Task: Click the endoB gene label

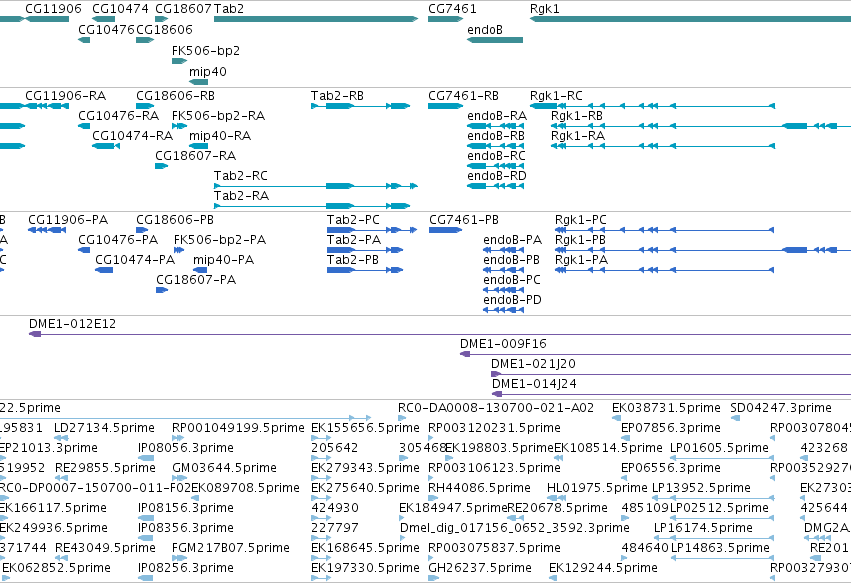Action: tap(485, 29)
